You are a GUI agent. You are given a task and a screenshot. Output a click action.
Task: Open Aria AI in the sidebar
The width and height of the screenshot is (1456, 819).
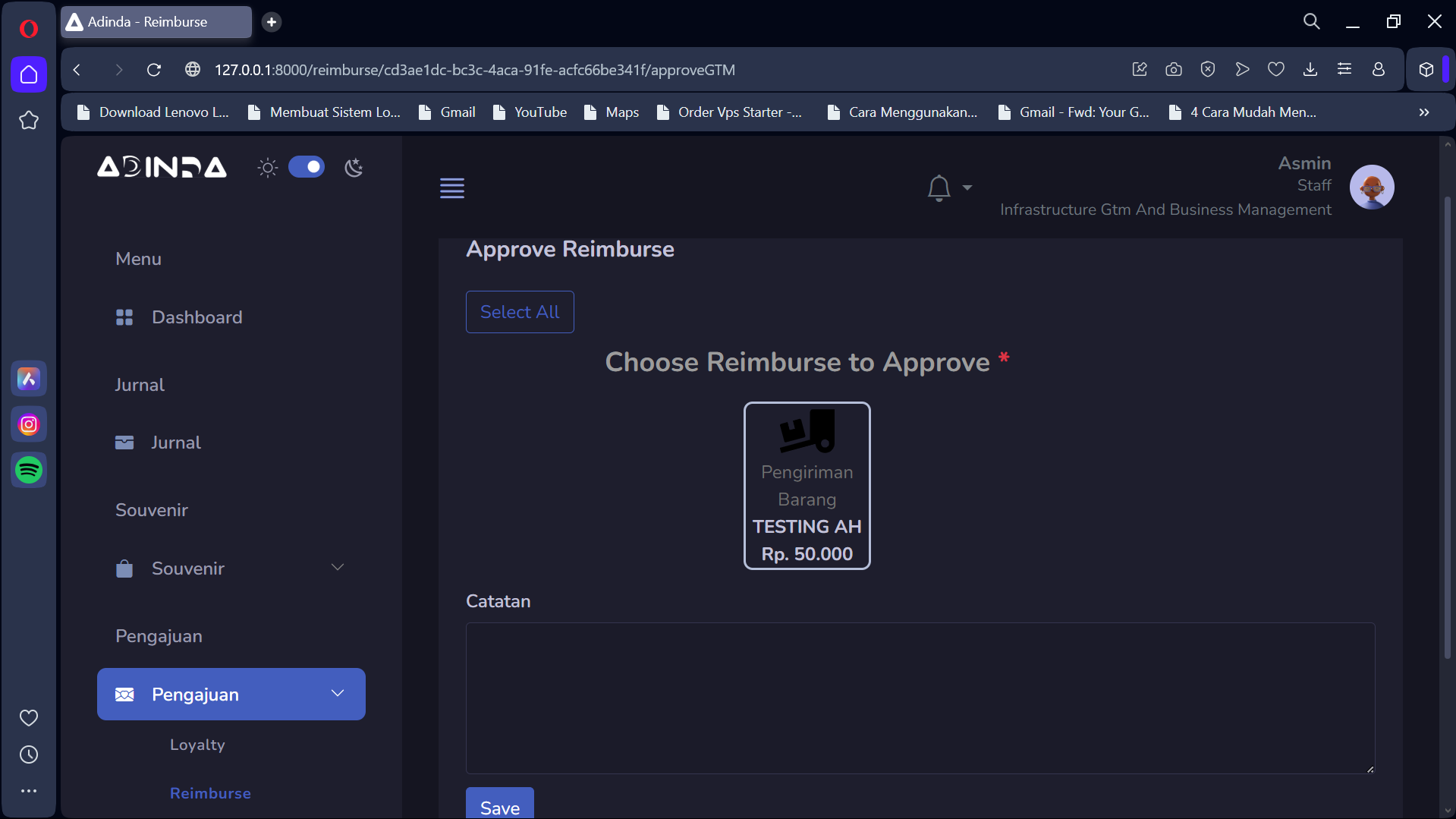point(29,378)
